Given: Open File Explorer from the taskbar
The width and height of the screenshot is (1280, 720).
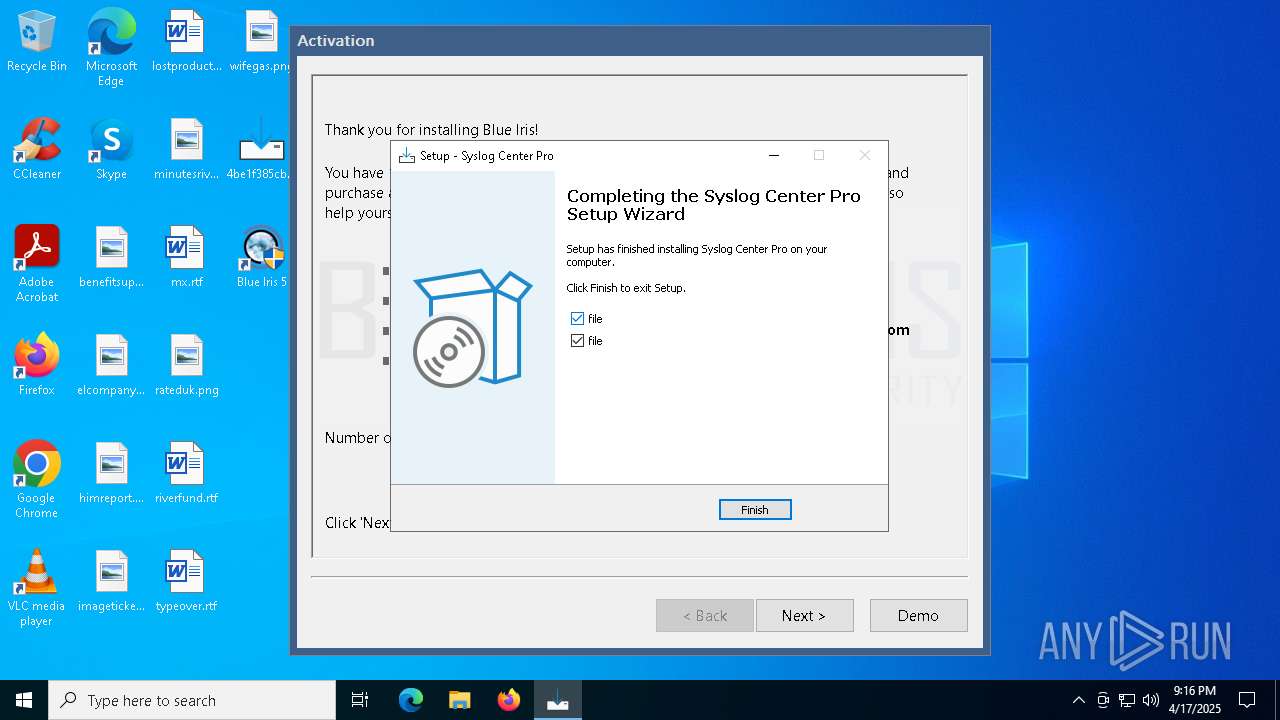Looking at the screenshot, I should (459, 700).
